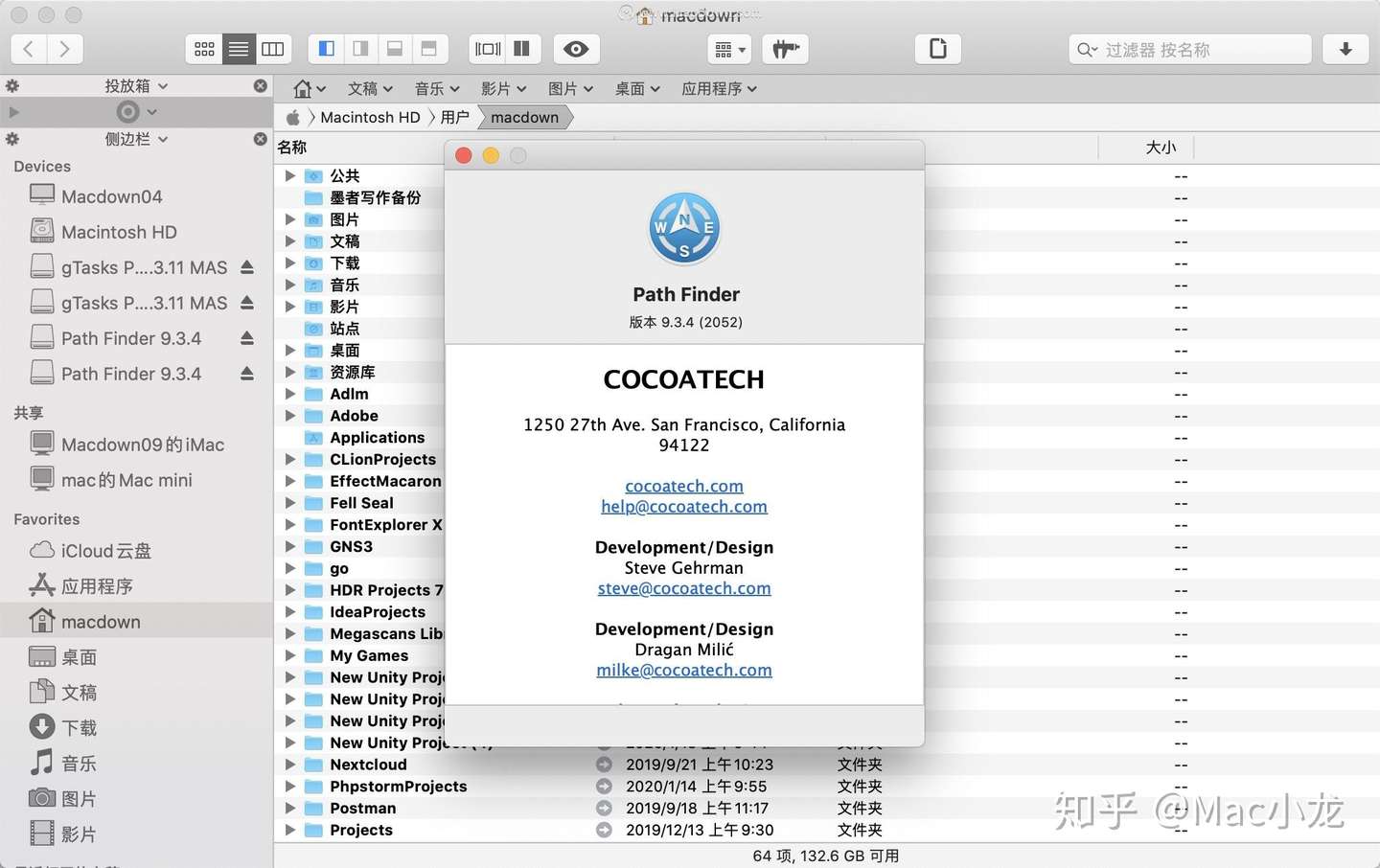The width and height of the screenshot is (1380, 868).
Task: Open the 桌面 favorites menu
Action: (x=638, y=89)
